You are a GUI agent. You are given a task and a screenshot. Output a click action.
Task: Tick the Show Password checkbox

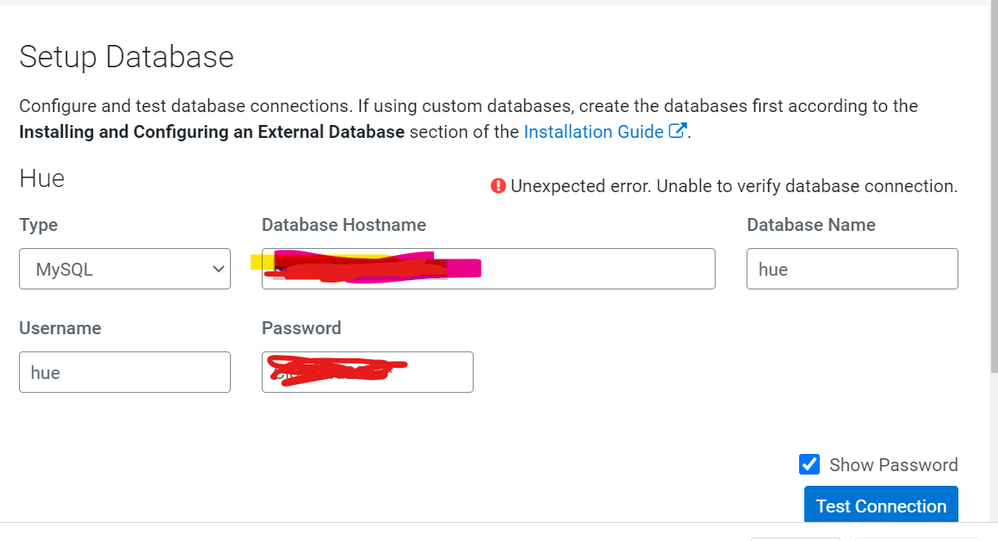[x=809, y=465]
